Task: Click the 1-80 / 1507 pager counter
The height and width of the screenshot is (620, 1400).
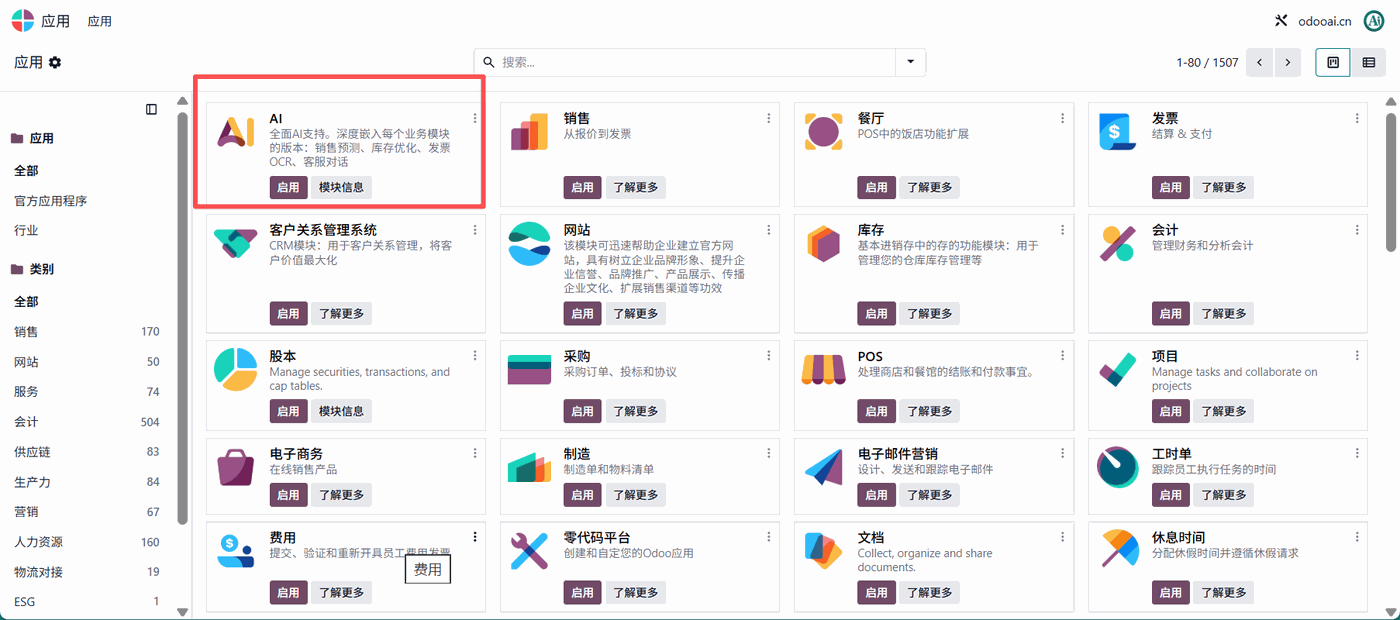Action: click(1207, 62)
